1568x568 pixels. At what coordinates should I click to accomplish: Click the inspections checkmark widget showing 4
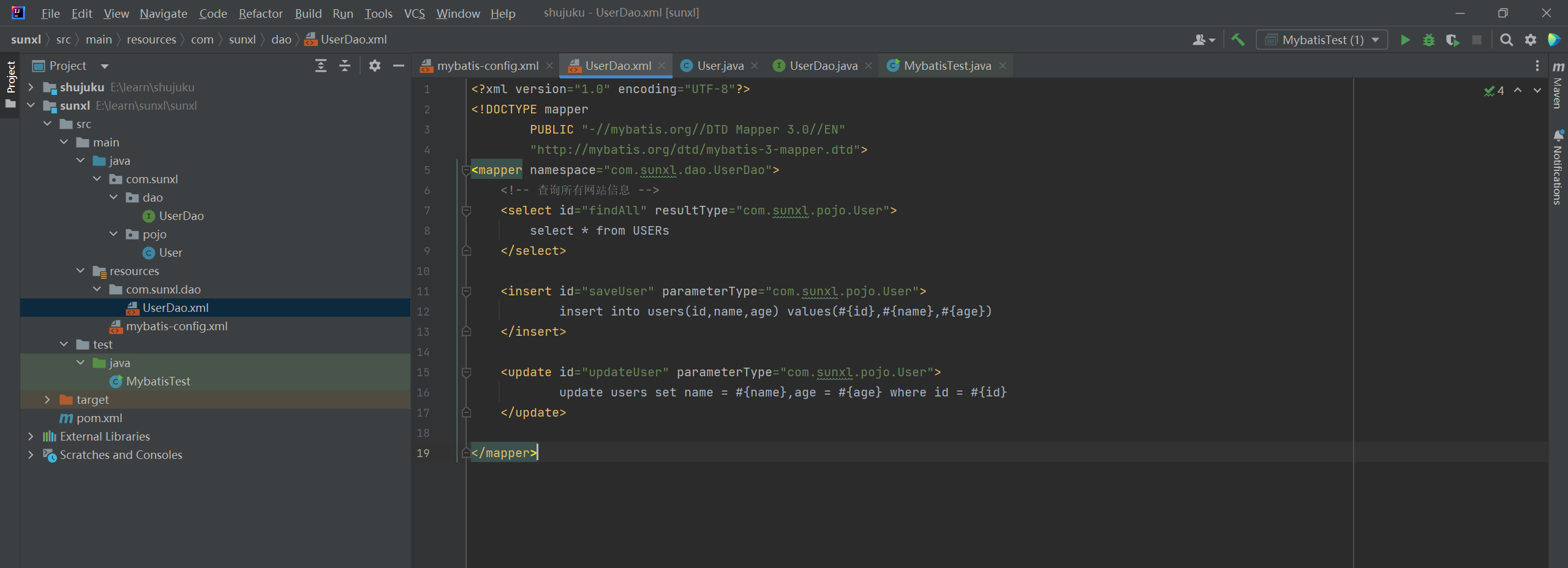[x=1494, y=91]
